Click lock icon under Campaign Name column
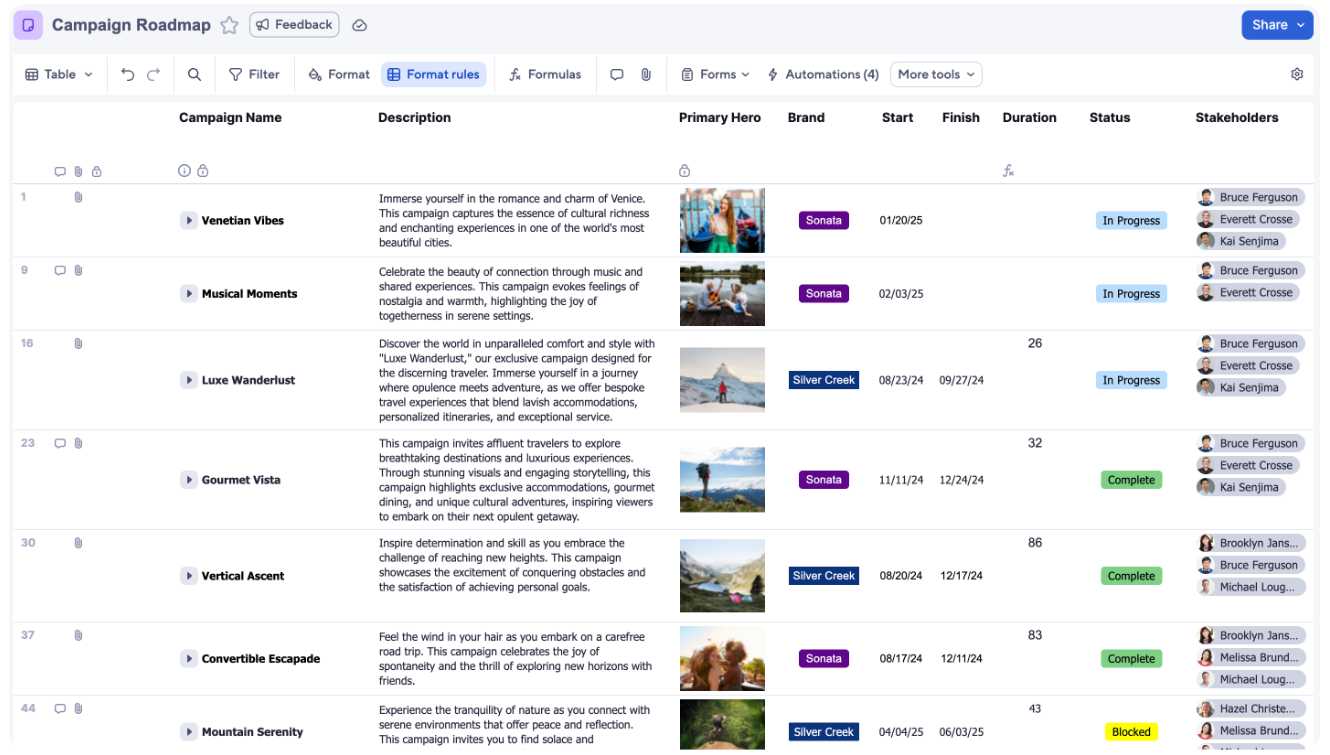This screenshot has height=755, width=1330. pyautogui.click(x=202, y=171)
